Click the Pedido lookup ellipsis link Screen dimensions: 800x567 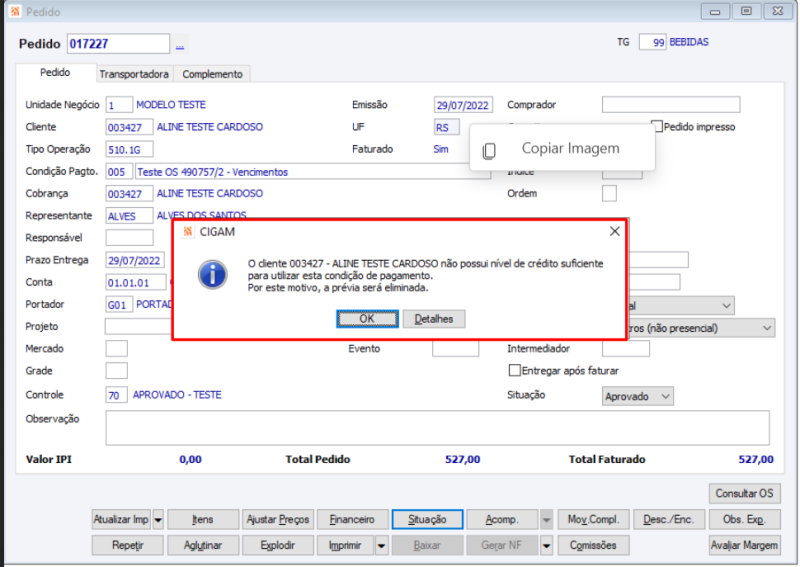180,46
